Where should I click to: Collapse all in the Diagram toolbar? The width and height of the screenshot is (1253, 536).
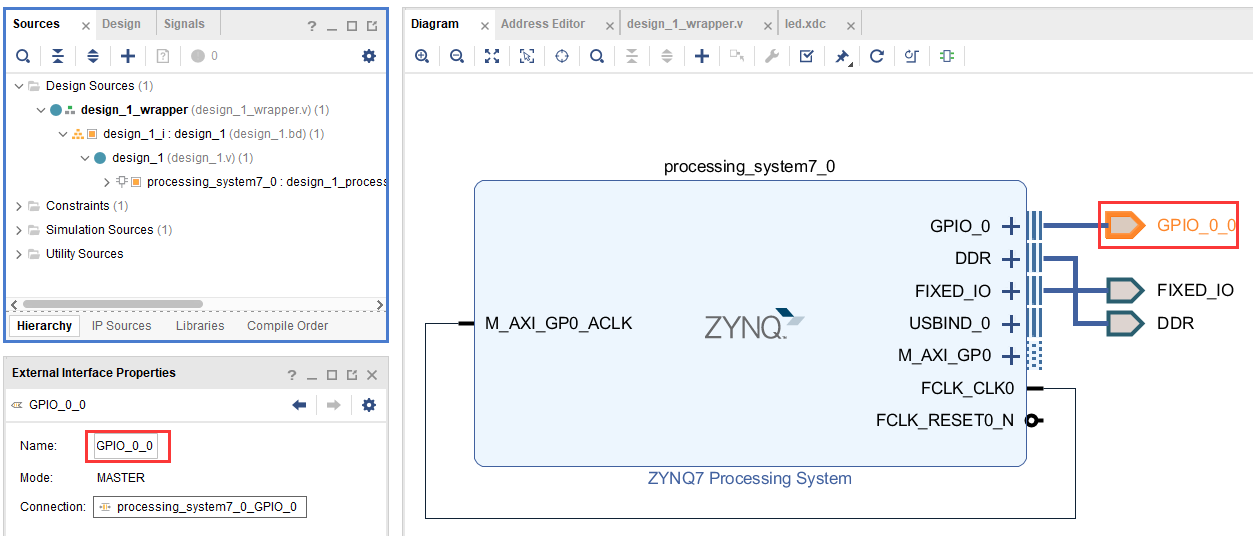point(632,57)
